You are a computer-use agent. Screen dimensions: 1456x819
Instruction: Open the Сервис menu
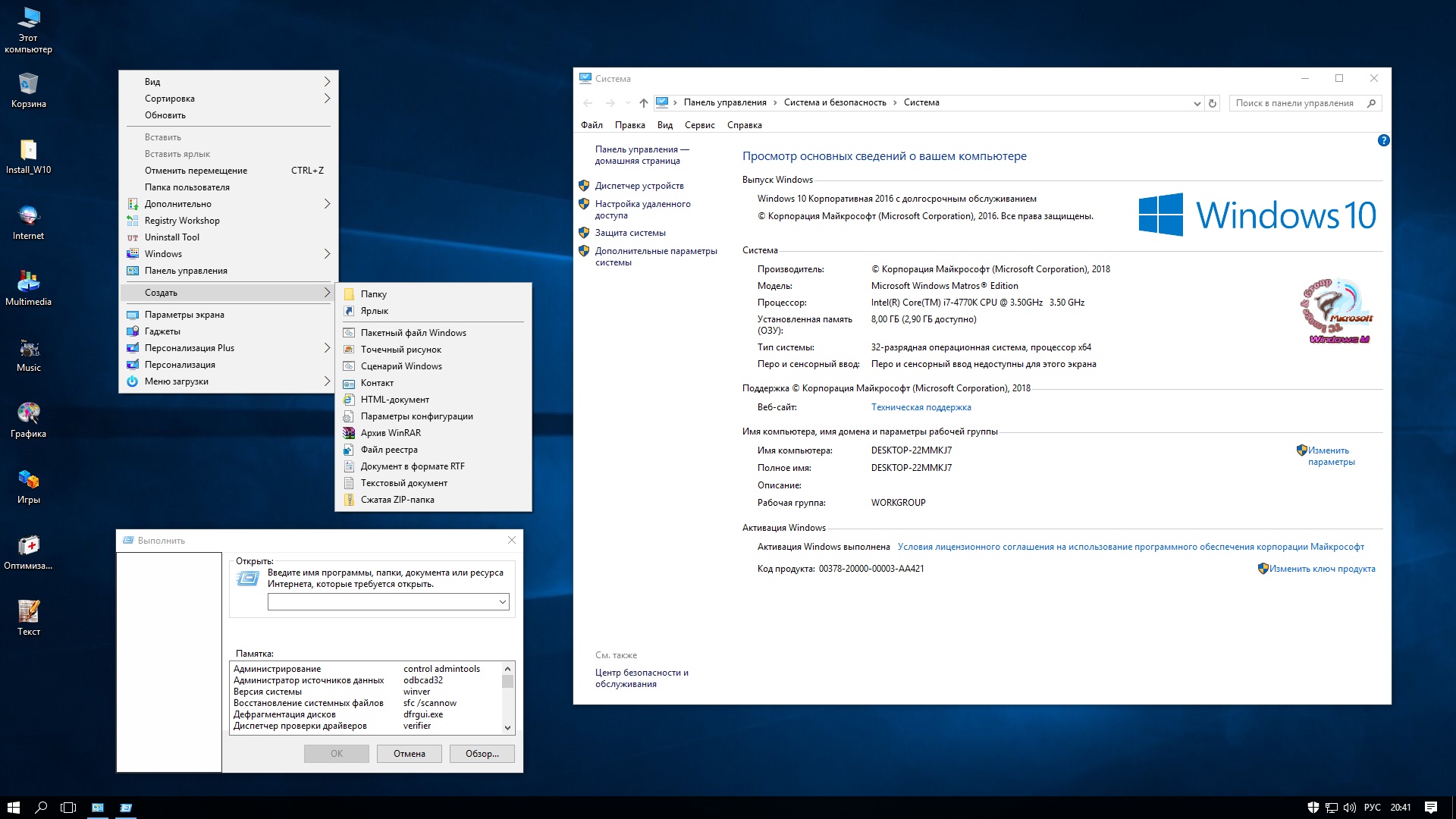tap(699, 125)
